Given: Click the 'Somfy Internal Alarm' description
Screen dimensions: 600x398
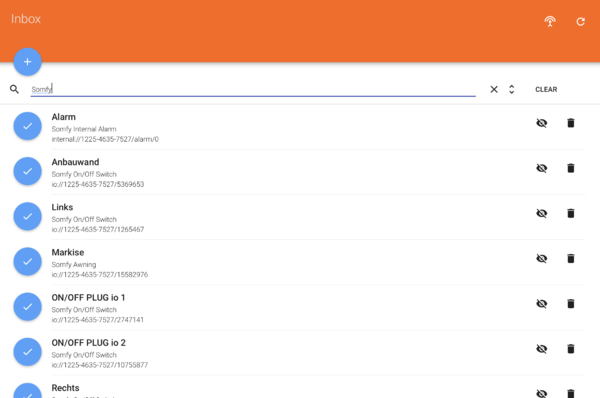Looking at the screenshot, I should coord(84,129).
